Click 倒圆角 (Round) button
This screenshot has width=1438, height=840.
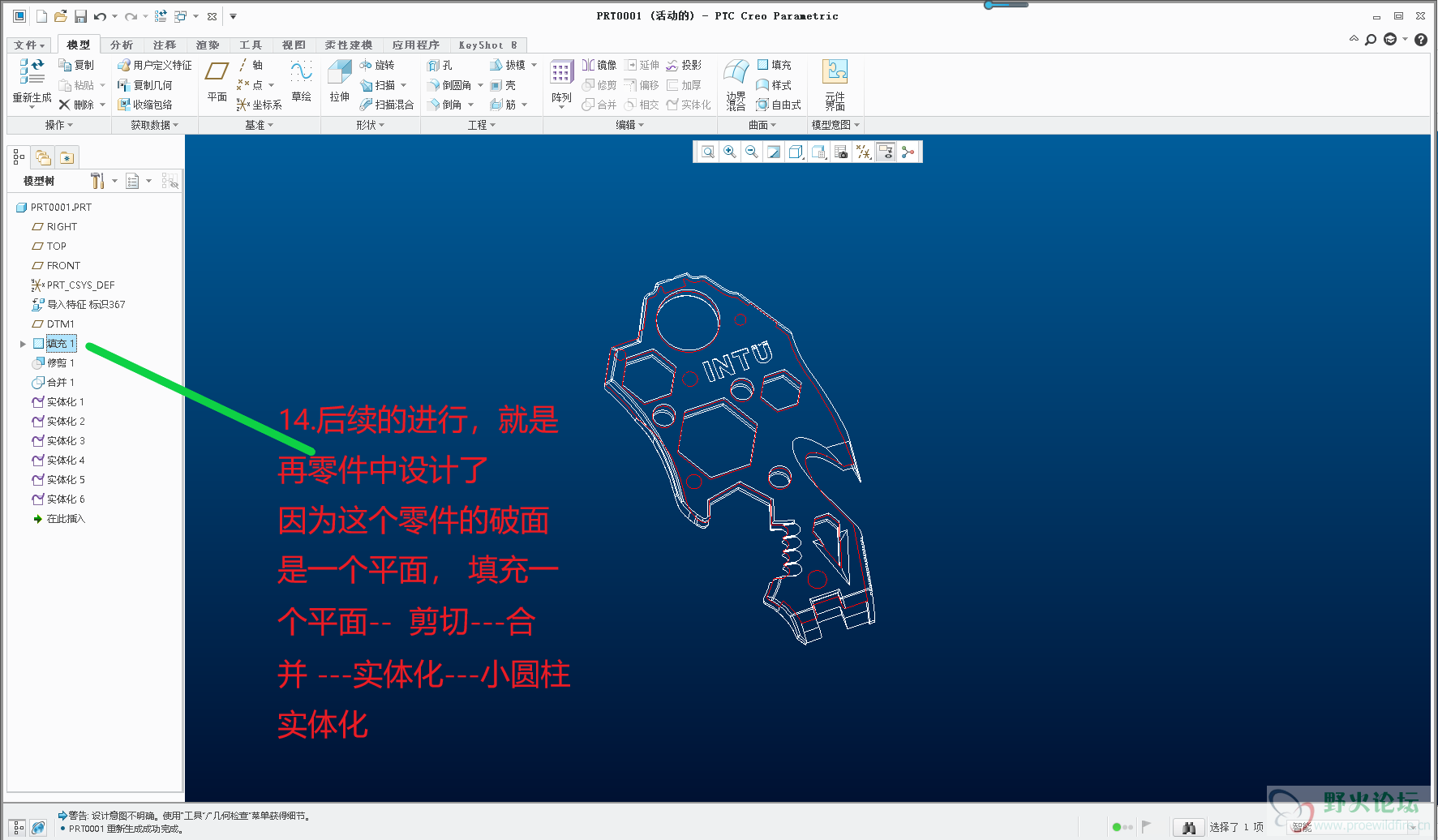pos(449,84)
